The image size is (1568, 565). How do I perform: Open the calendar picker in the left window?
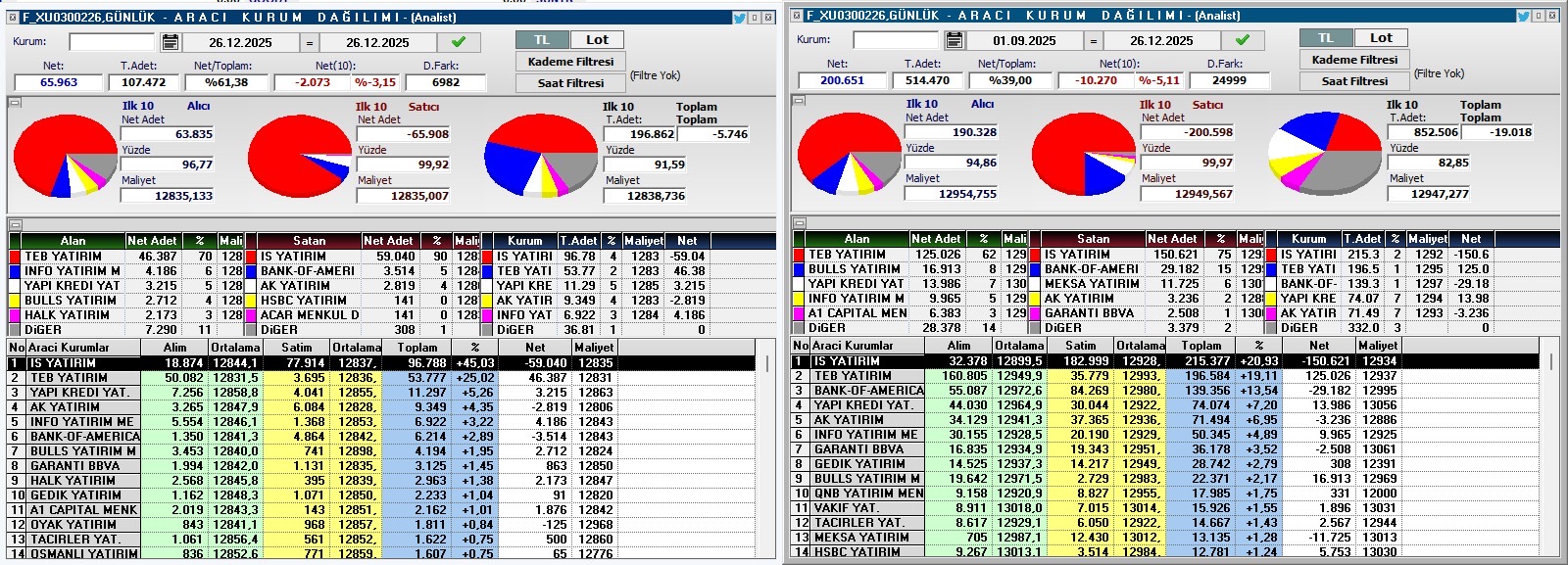click(171, 42)
